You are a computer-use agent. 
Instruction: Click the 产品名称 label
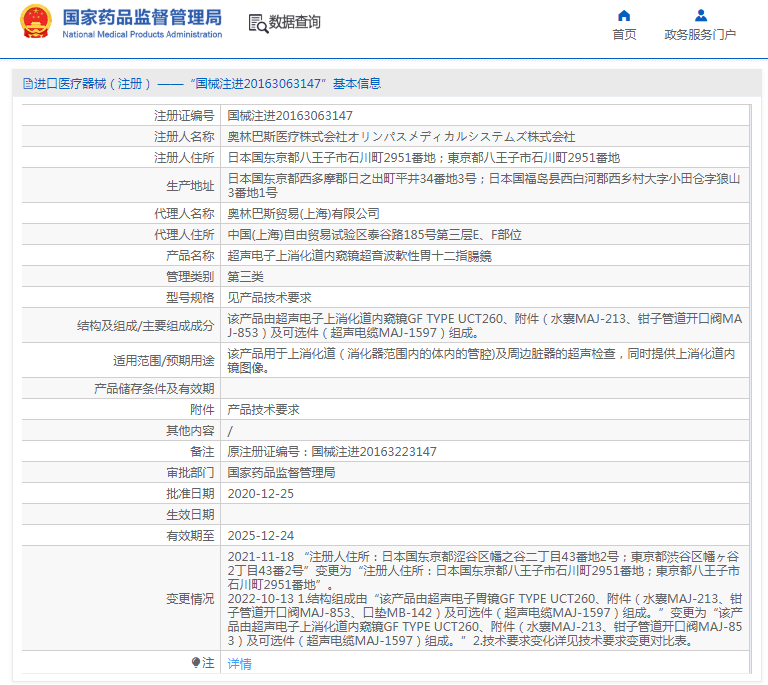click(x=190, y=256)
